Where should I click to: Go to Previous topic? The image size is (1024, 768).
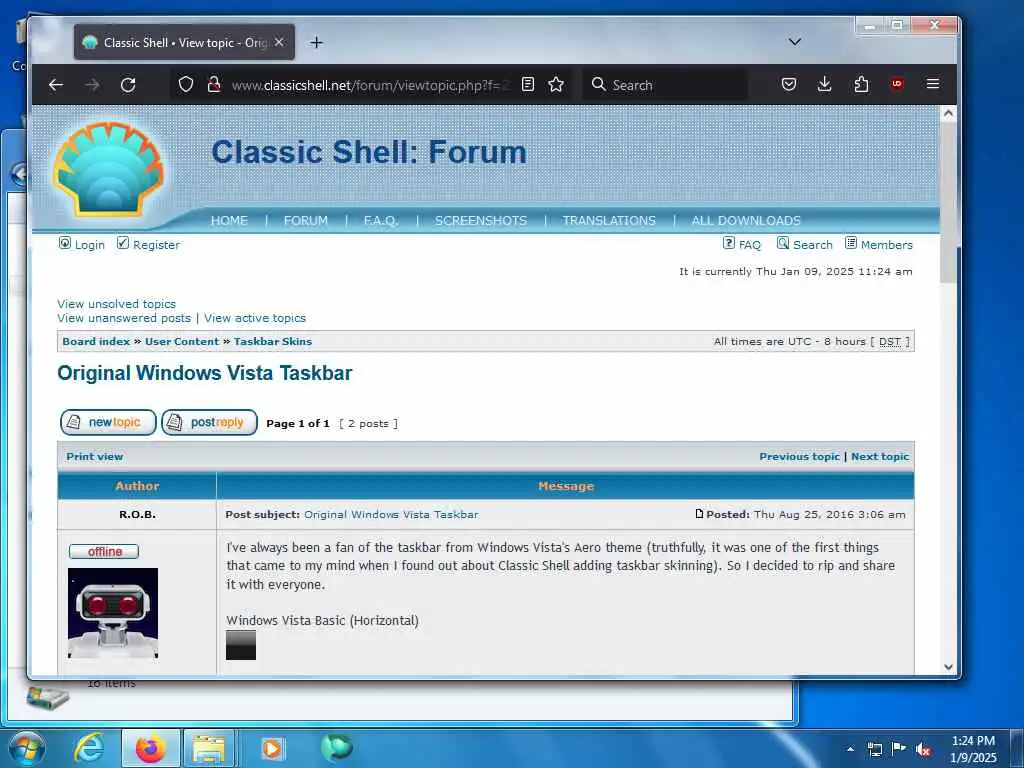[799, 456]
